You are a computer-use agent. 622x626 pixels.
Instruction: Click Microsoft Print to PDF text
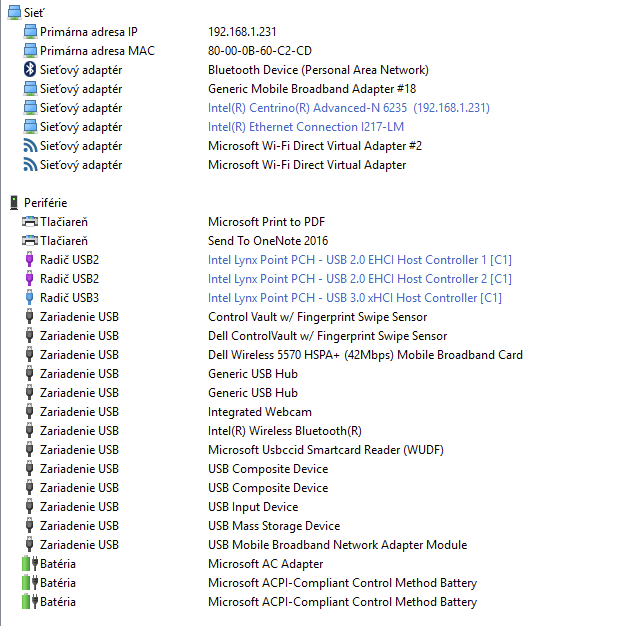pos(266,222)
